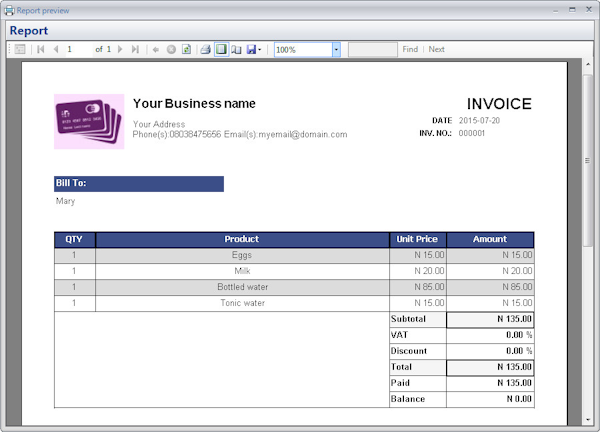
Task: Click the Eggs product cell
Action: 242,255
